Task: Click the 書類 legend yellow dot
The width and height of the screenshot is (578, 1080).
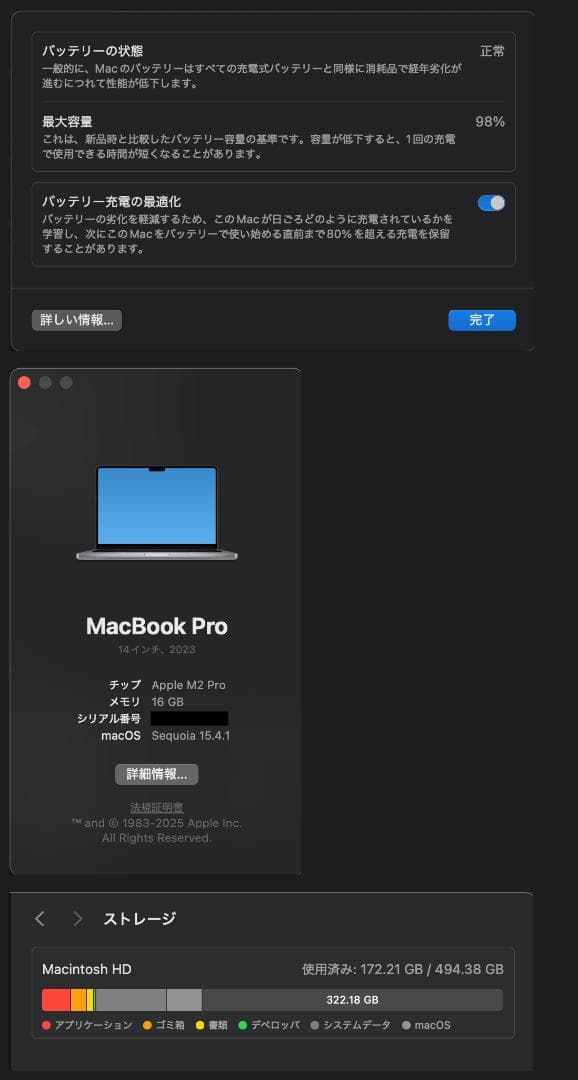Action: pyautogui.click(x=200, y=1026)
